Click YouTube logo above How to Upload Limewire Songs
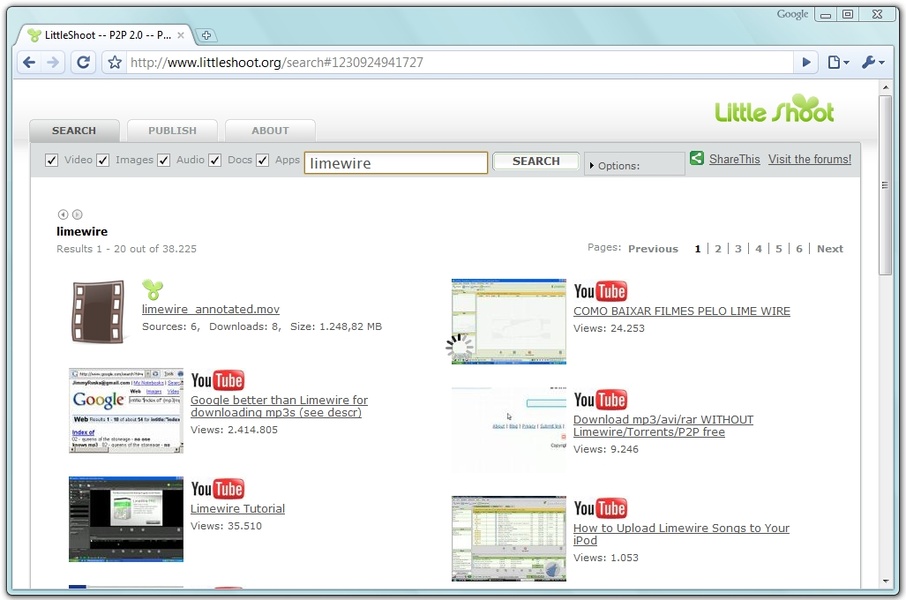The height and width of the screenshot is (600, 906). 600,509
